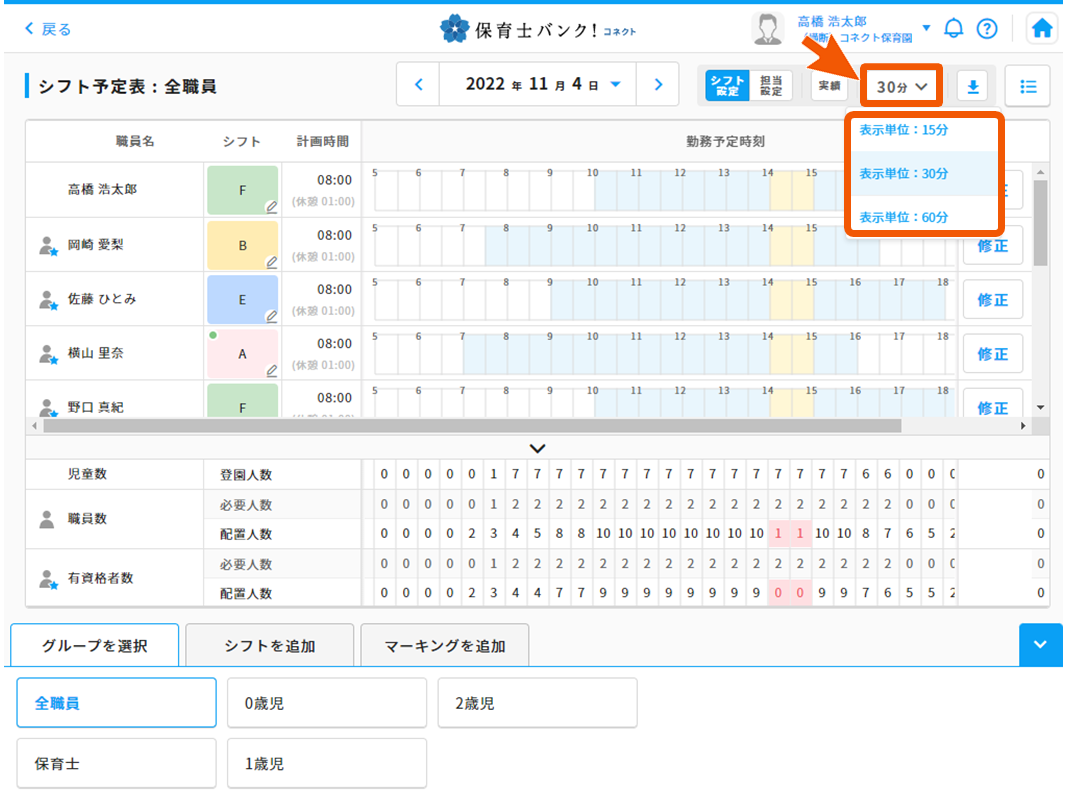The width and height of the screenshot is (1067, 800).
Task: Select 表示単位：60分 from the menu
Action: tap(921, 217)
